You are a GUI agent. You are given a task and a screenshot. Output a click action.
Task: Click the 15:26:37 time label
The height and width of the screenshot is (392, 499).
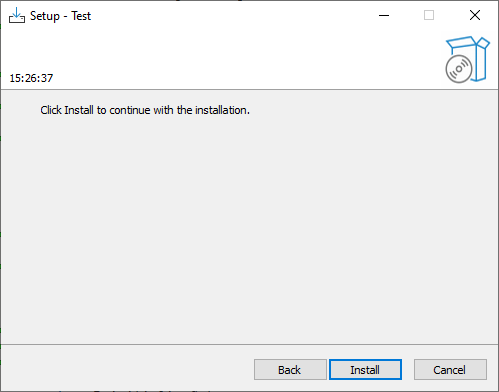pyautogui.click(x=31, y=78)
